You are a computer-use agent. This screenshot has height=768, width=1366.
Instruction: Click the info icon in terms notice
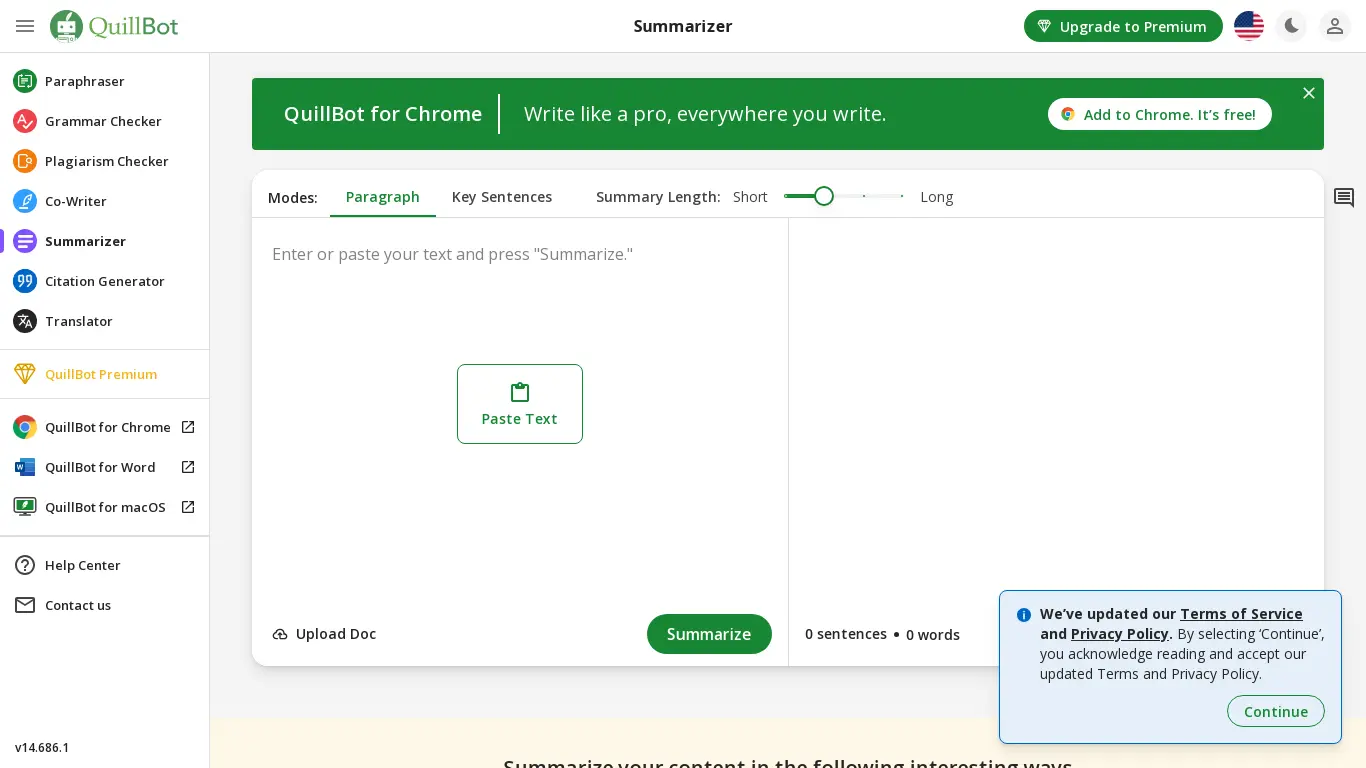tap(1024, 615)
